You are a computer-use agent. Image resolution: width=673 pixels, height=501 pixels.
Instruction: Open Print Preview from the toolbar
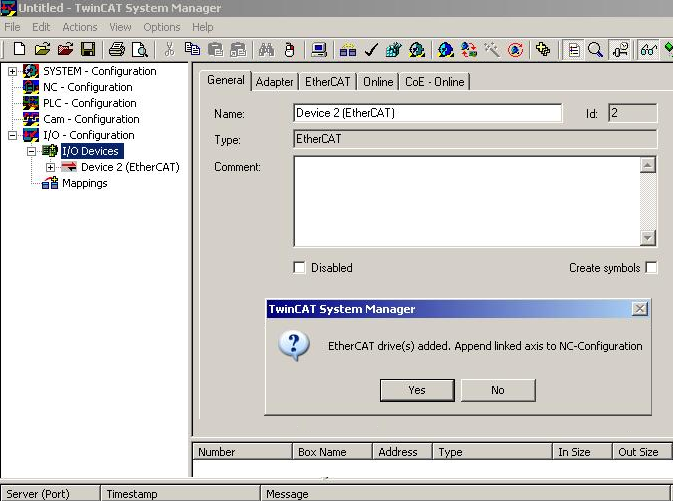pos(139,50)
